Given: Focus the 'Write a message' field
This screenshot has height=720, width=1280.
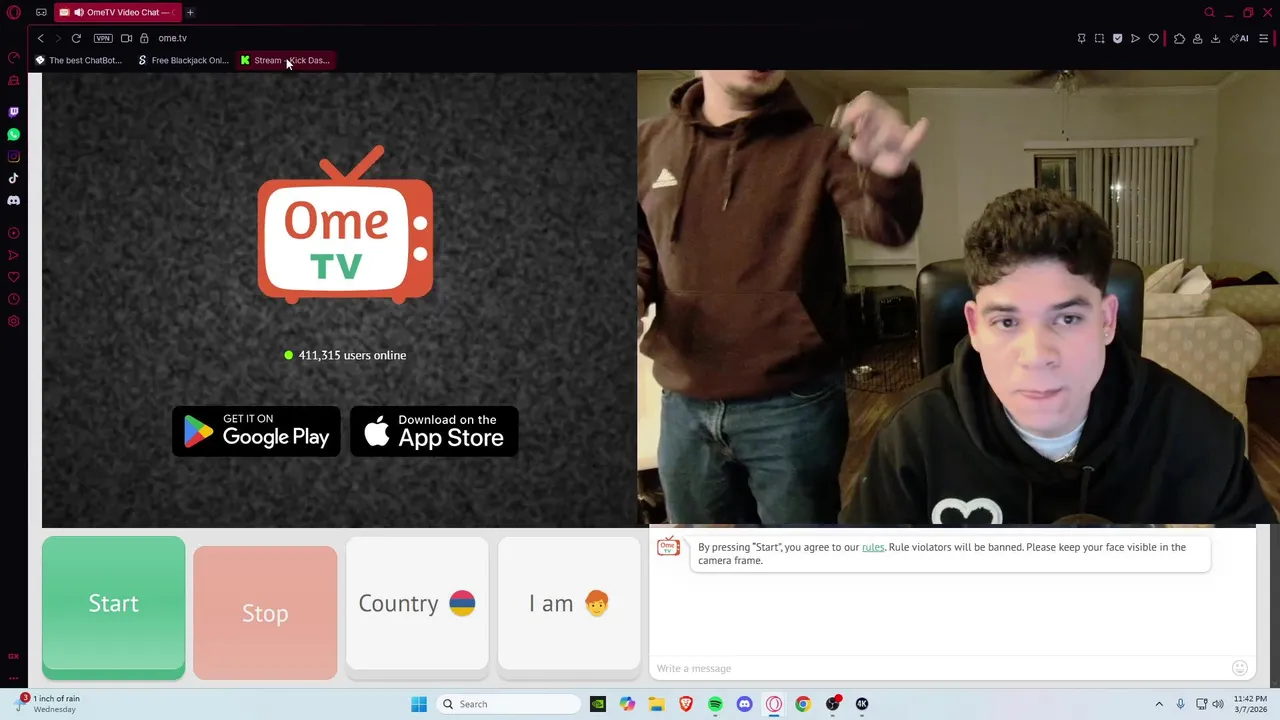Looking at the screenshot, I should coord(940,668).
